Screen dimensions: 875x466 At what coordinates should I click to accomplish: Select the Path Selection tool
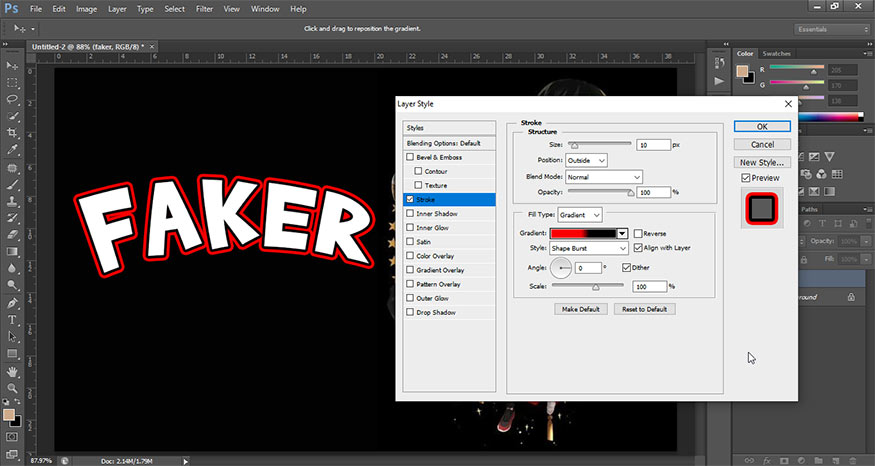pos(12,337)
